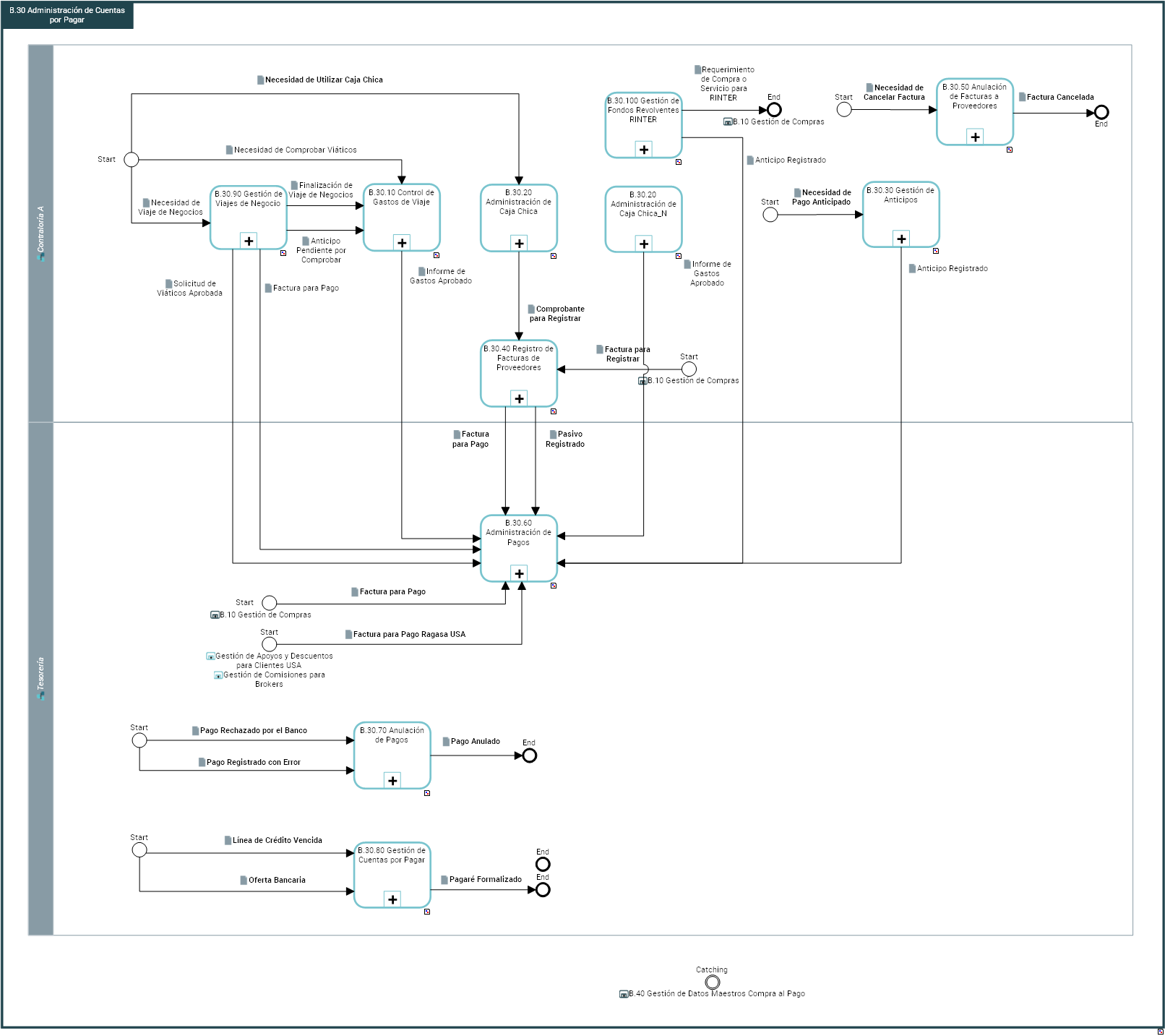
Task: Click the link icon below B.30.80 Gestión de Cuentas box
Action: pyautogui.click(x=427, y=912)
